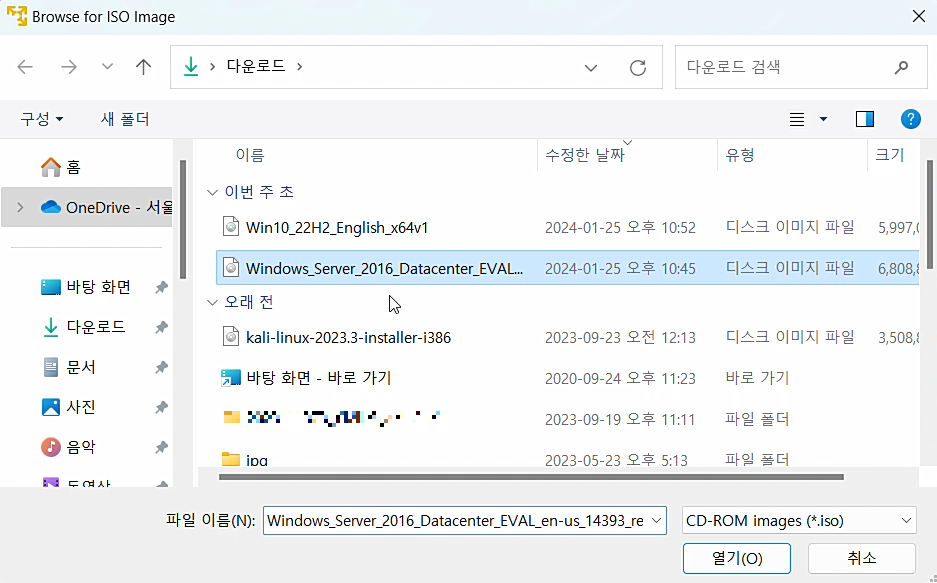The height and width of the screenshot is (583, 937).
Task: Click disc icon of Win10_22H2_English_x64v1
Action: point(231,227)
